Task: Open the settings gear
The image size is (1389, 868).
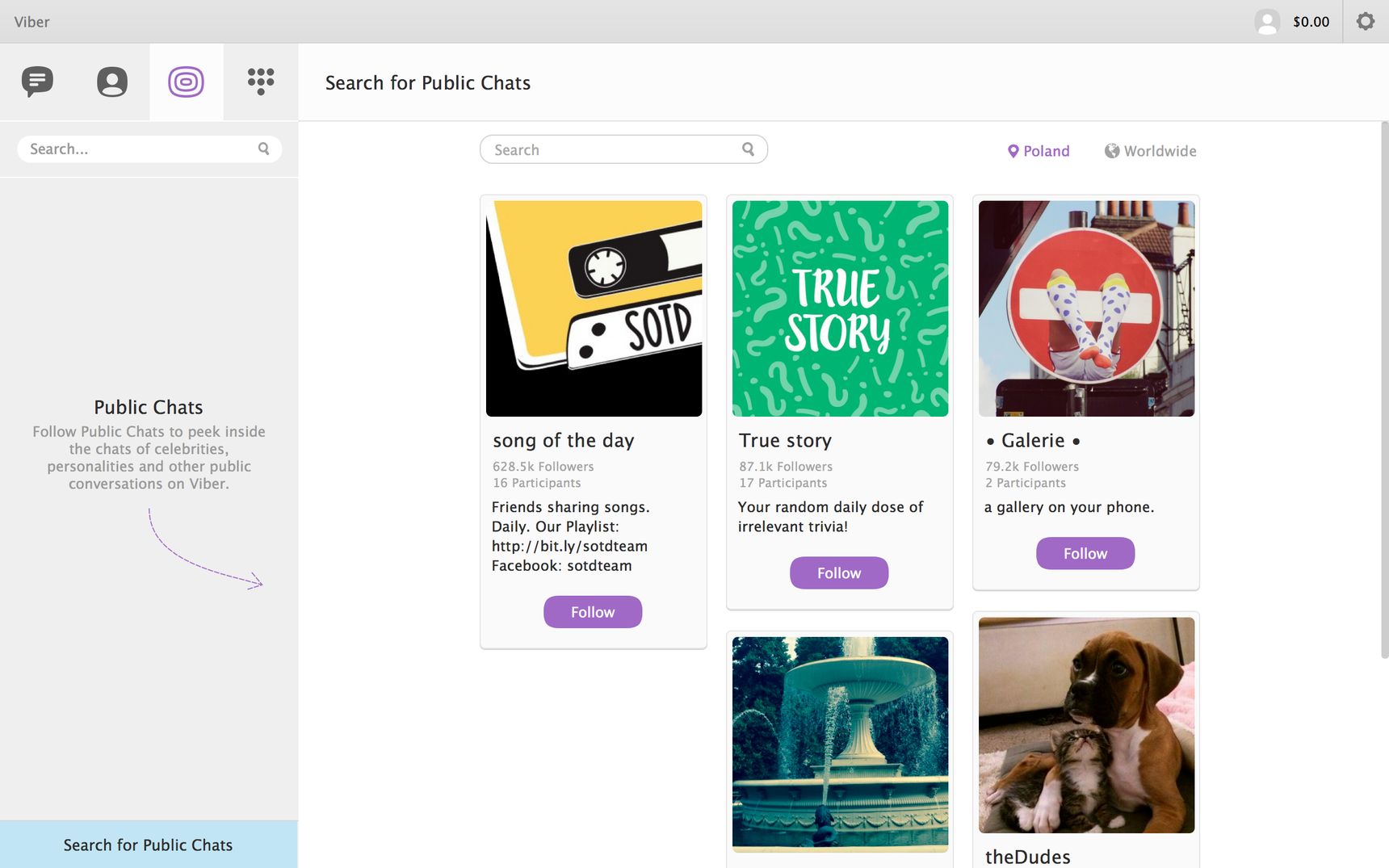Action: point(1366,21)
